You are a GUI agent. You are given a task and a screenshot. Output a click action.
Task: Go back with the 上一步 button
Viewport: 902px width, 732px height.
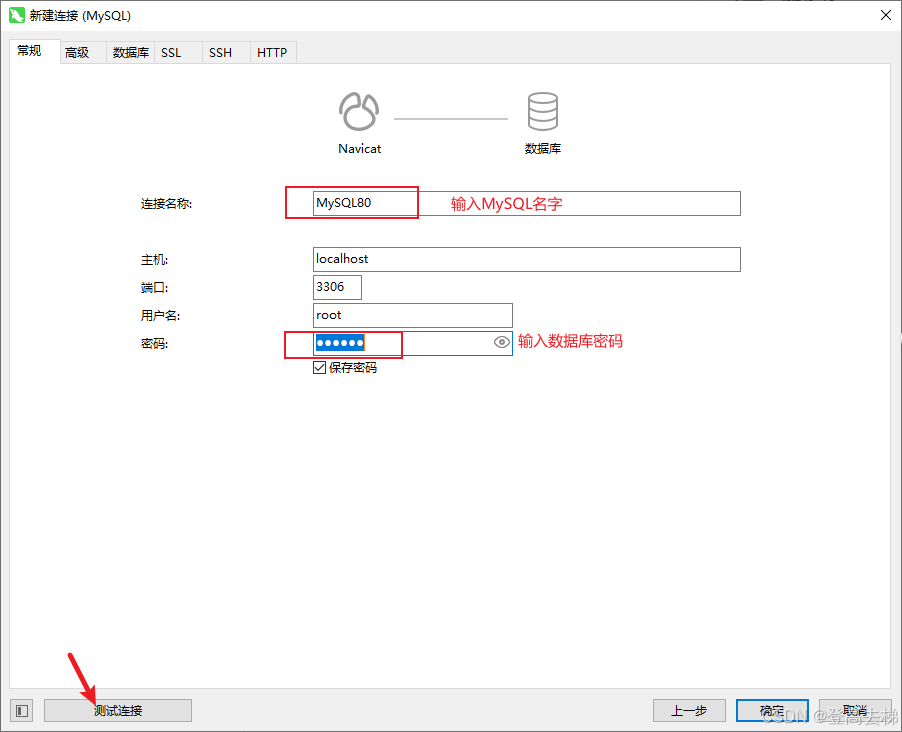coord(689,711)
